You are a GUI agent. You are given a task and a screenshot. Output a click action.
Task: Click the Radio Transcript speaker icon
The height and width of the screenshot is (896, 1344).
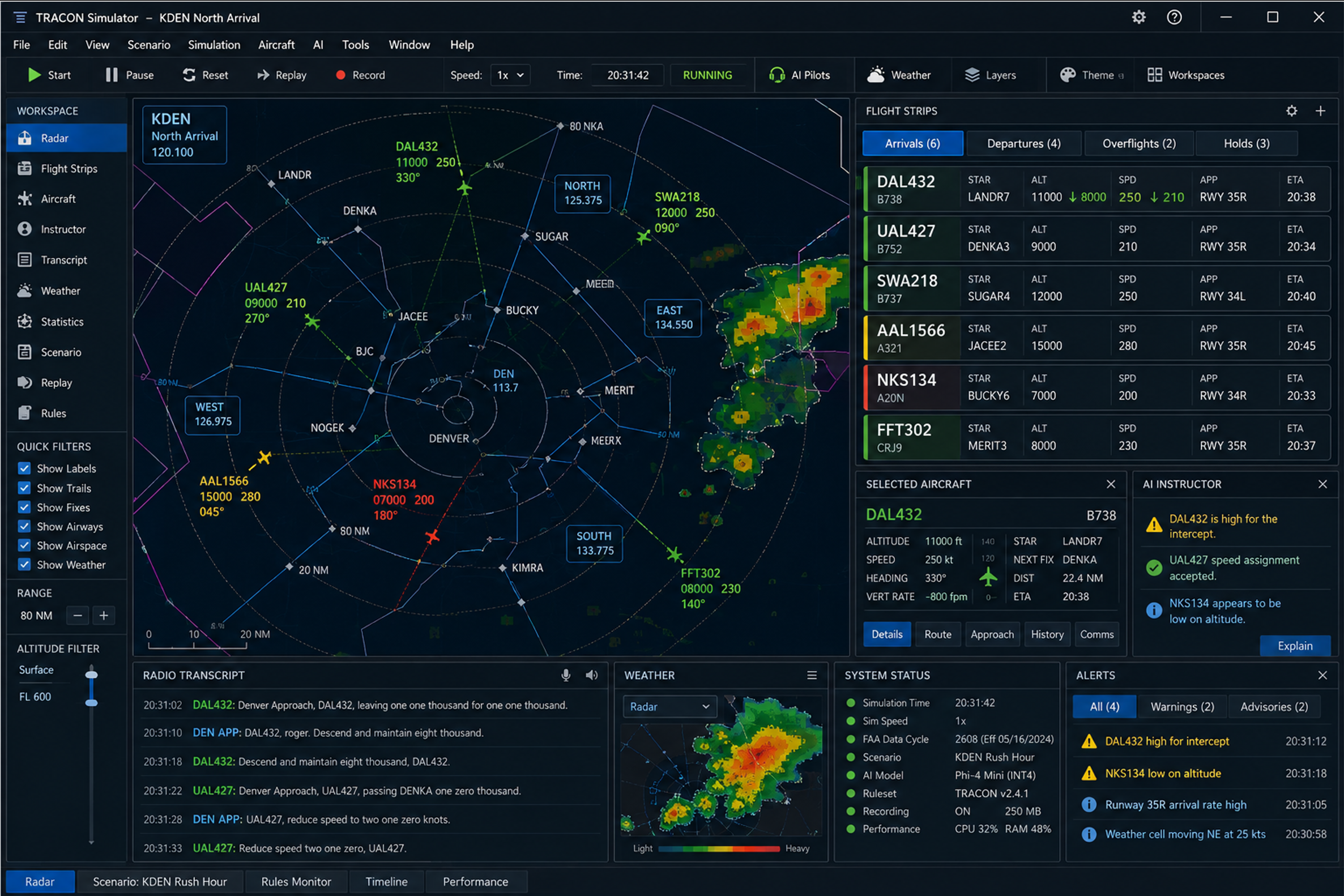[x=592, y=675]
